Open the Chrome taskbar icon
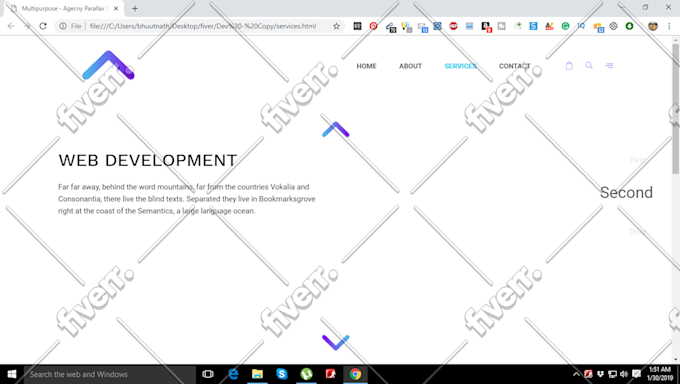The height and width of the screenshot is (384, 680). (x=355, y=374)
